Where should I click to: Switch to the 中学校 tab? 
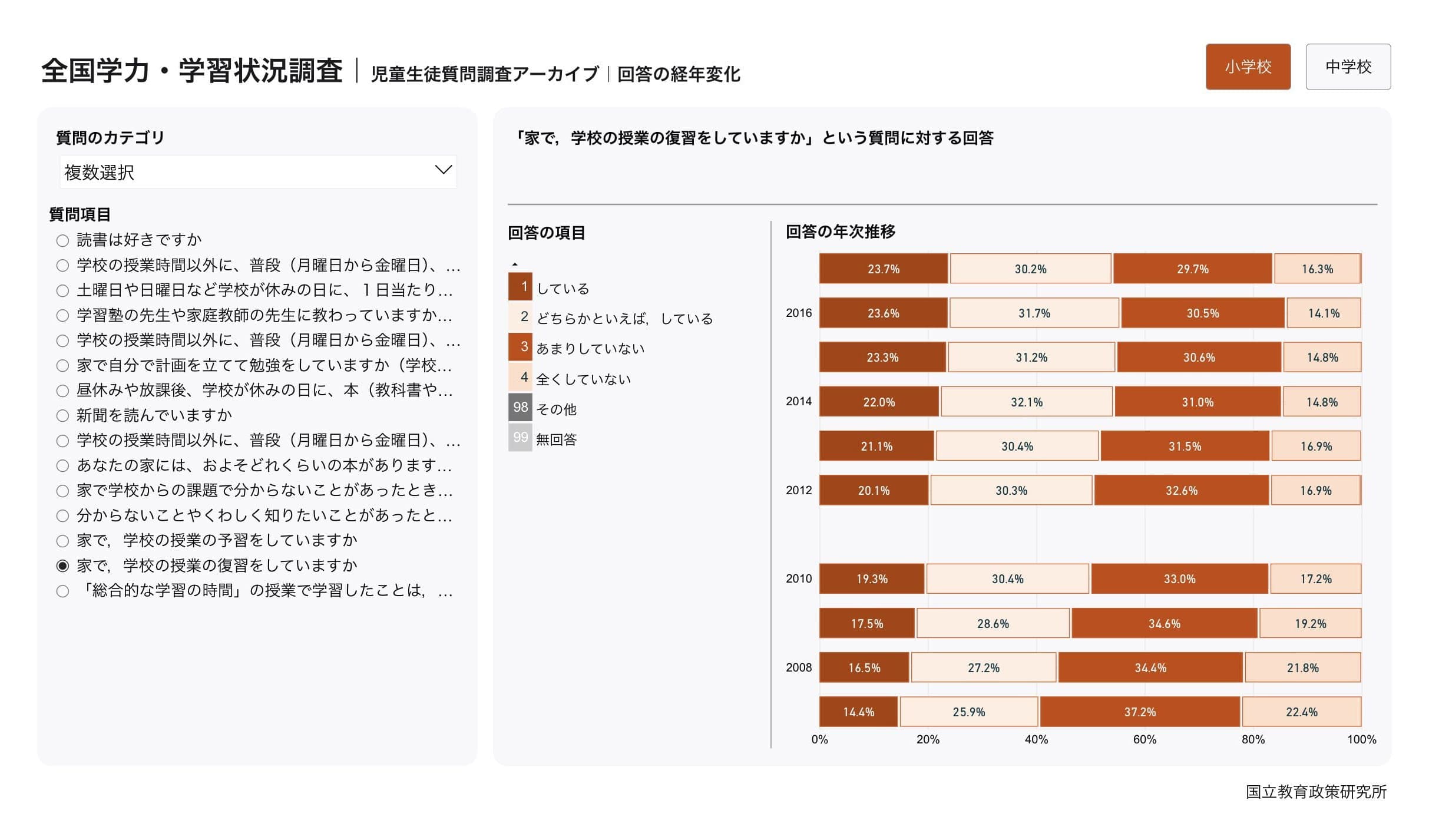pyautogui.click(x=1348, y=67)
